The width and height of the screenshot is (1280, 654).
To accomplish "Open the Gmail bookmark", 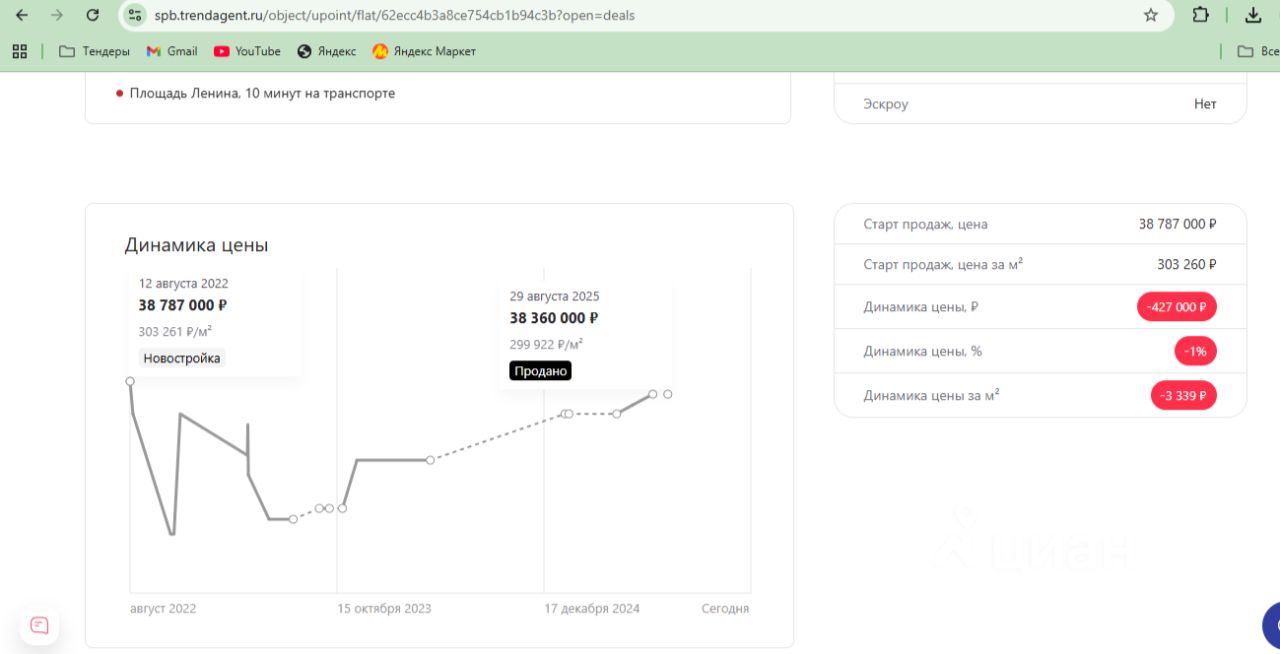I will tap(172, 51).
